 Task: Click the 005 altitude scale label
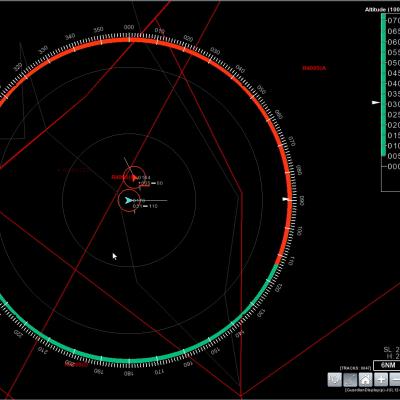(x=394, y=156)
